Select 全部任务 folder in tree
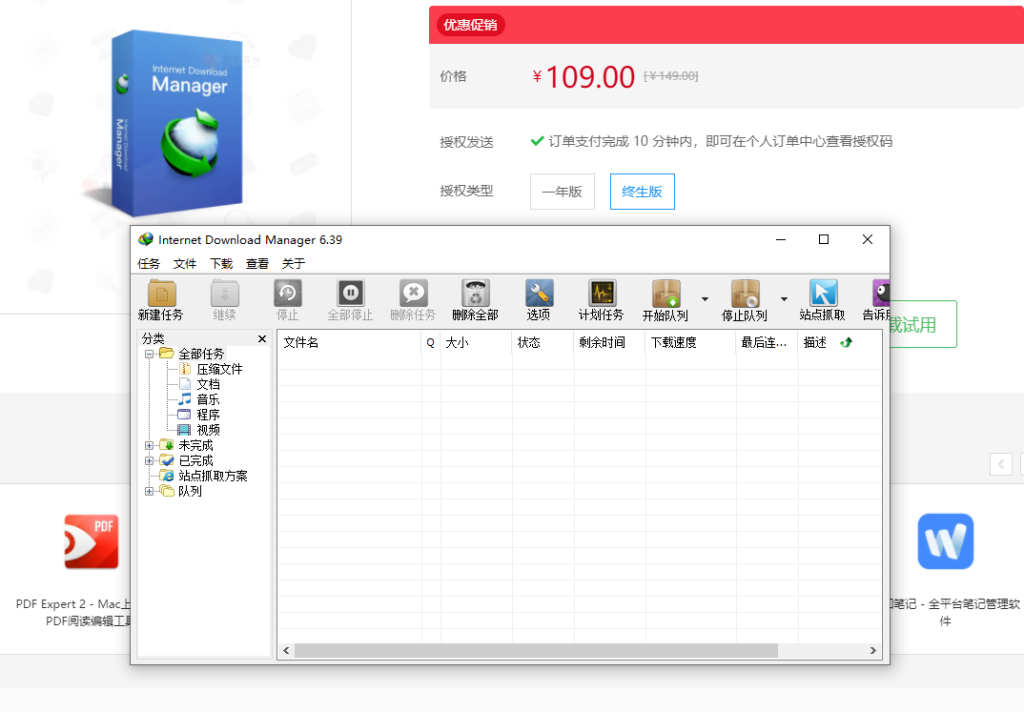 pyautogui.click(x=201, y=354)
